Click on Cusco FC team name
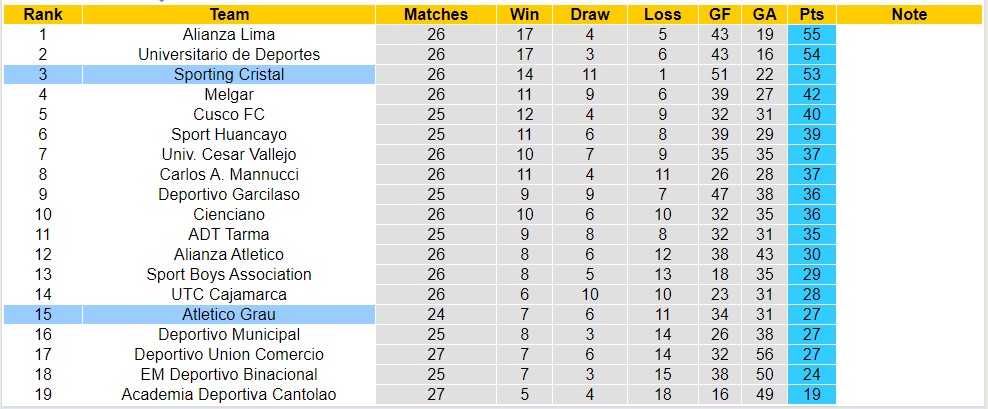Viewport: 988px width, 409px height. tap(229, 114)
